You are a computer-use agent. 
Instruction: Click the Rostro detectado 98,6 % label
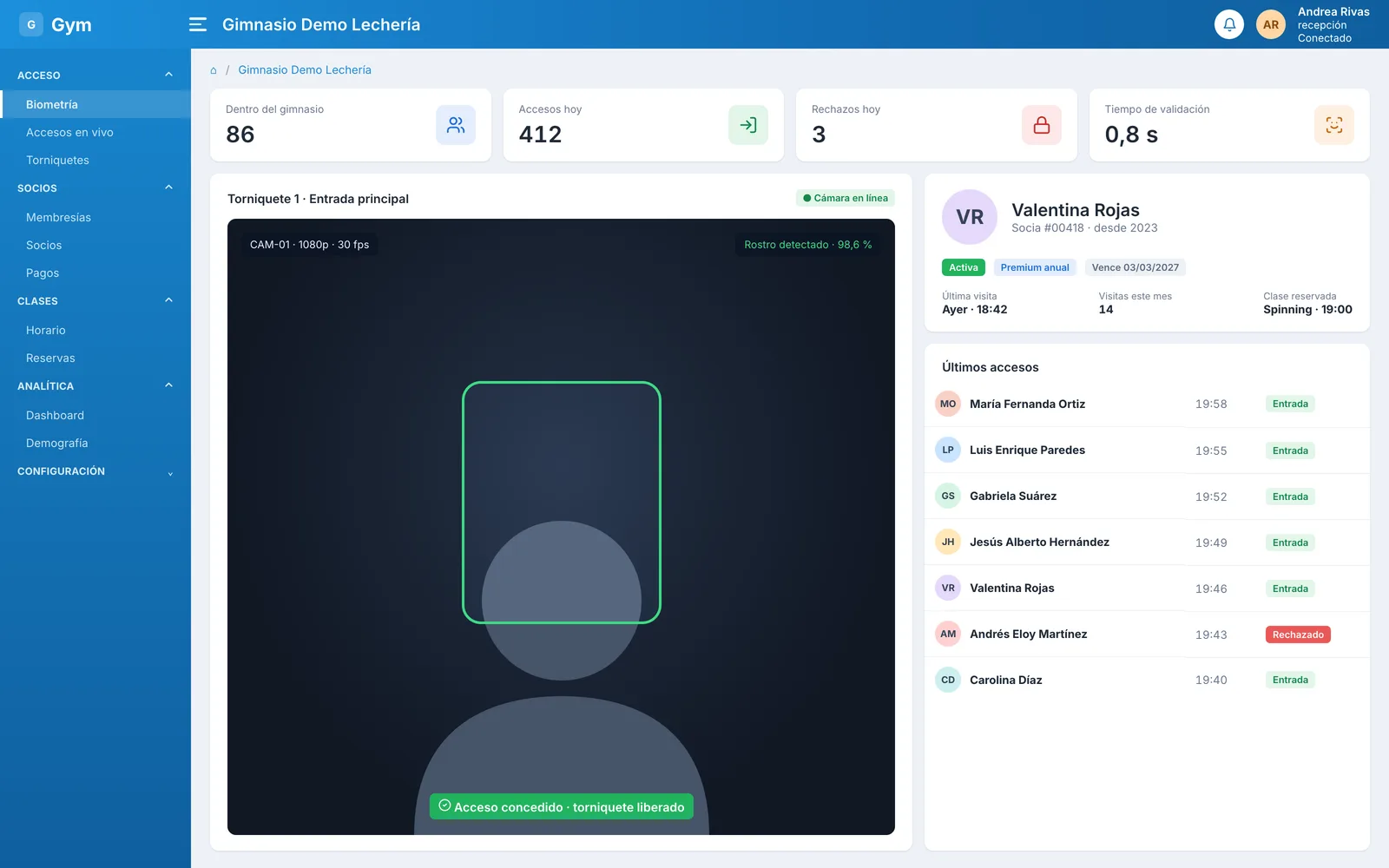point(808,245)
